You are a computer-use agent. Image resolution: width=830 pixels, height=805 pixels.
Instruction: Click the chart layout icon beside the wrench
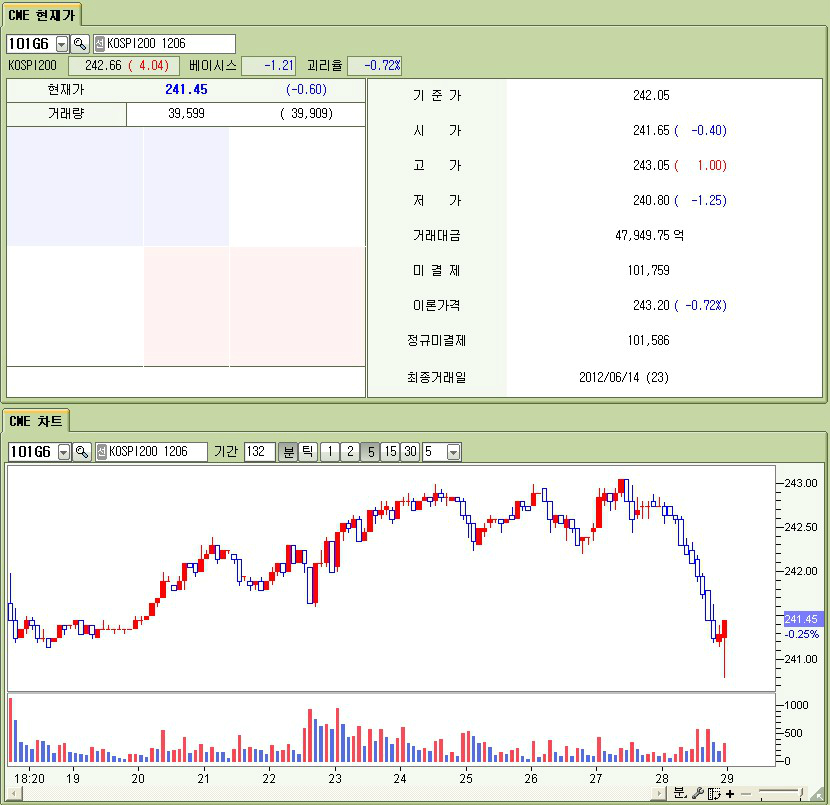point(714,793)
